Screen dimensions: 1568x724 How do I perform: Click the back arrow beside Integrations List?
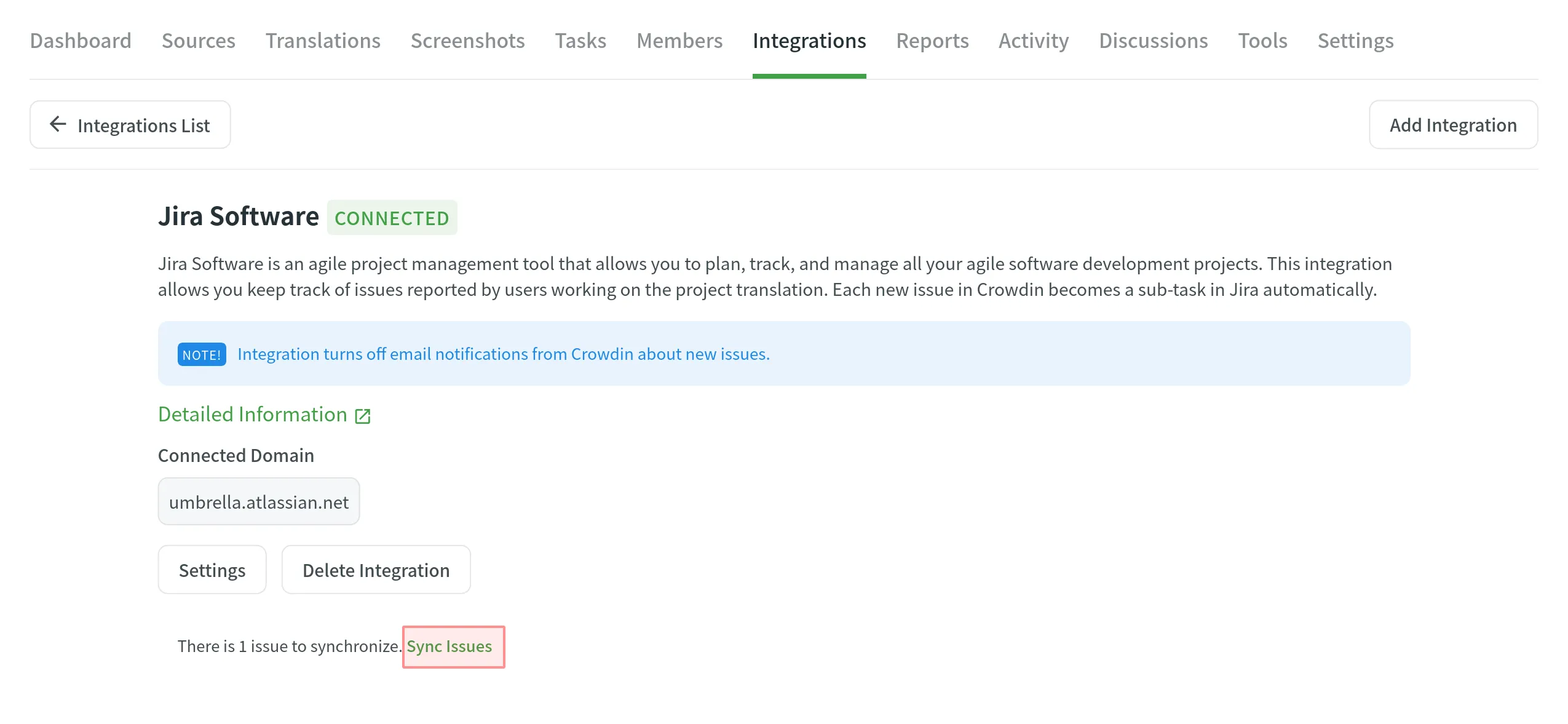tap(58, 124)
